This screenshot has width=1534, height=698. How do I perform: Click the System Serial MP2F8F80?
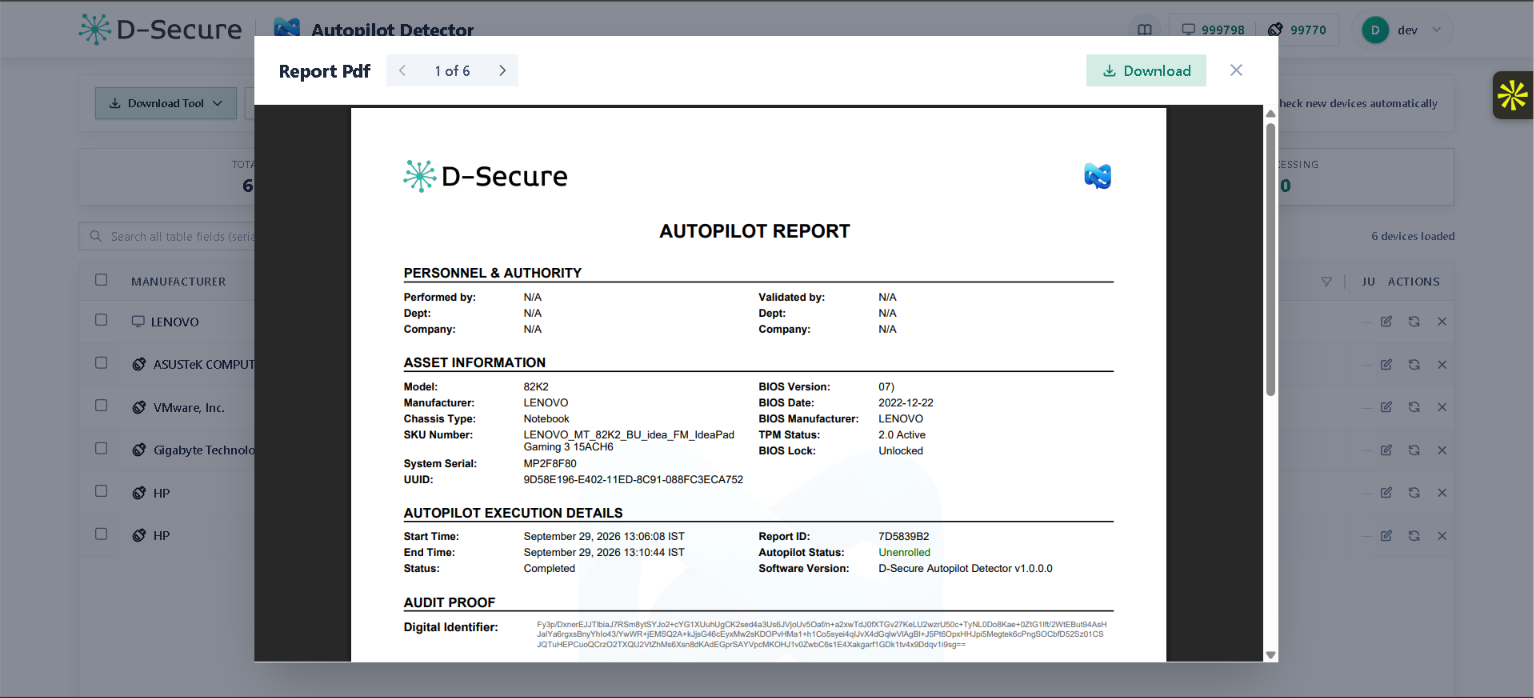[550, 464]
